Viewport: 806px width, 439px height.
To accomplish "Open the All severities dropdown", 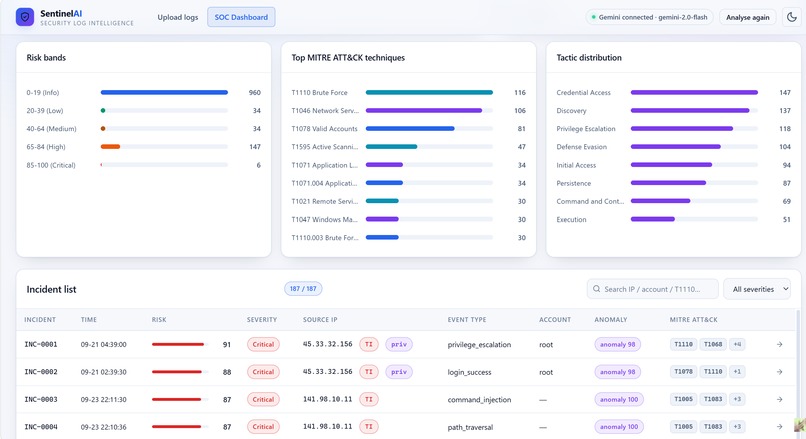I will coord(757,289).
